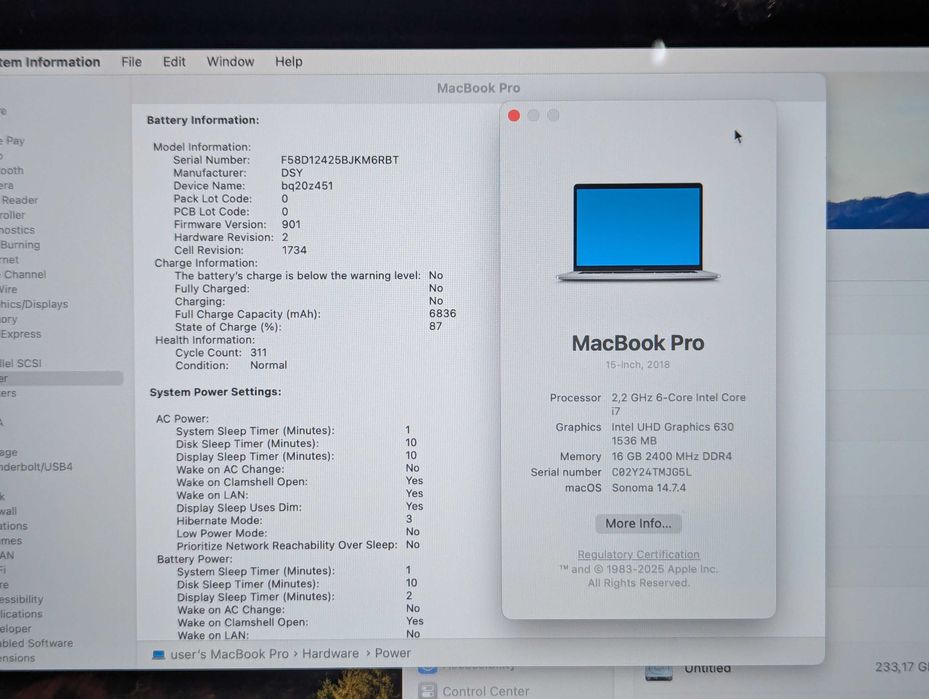Select the Locations sidebar item
Image resolution: width=929 pixels, height=699 pixels.
pos(14,525)
